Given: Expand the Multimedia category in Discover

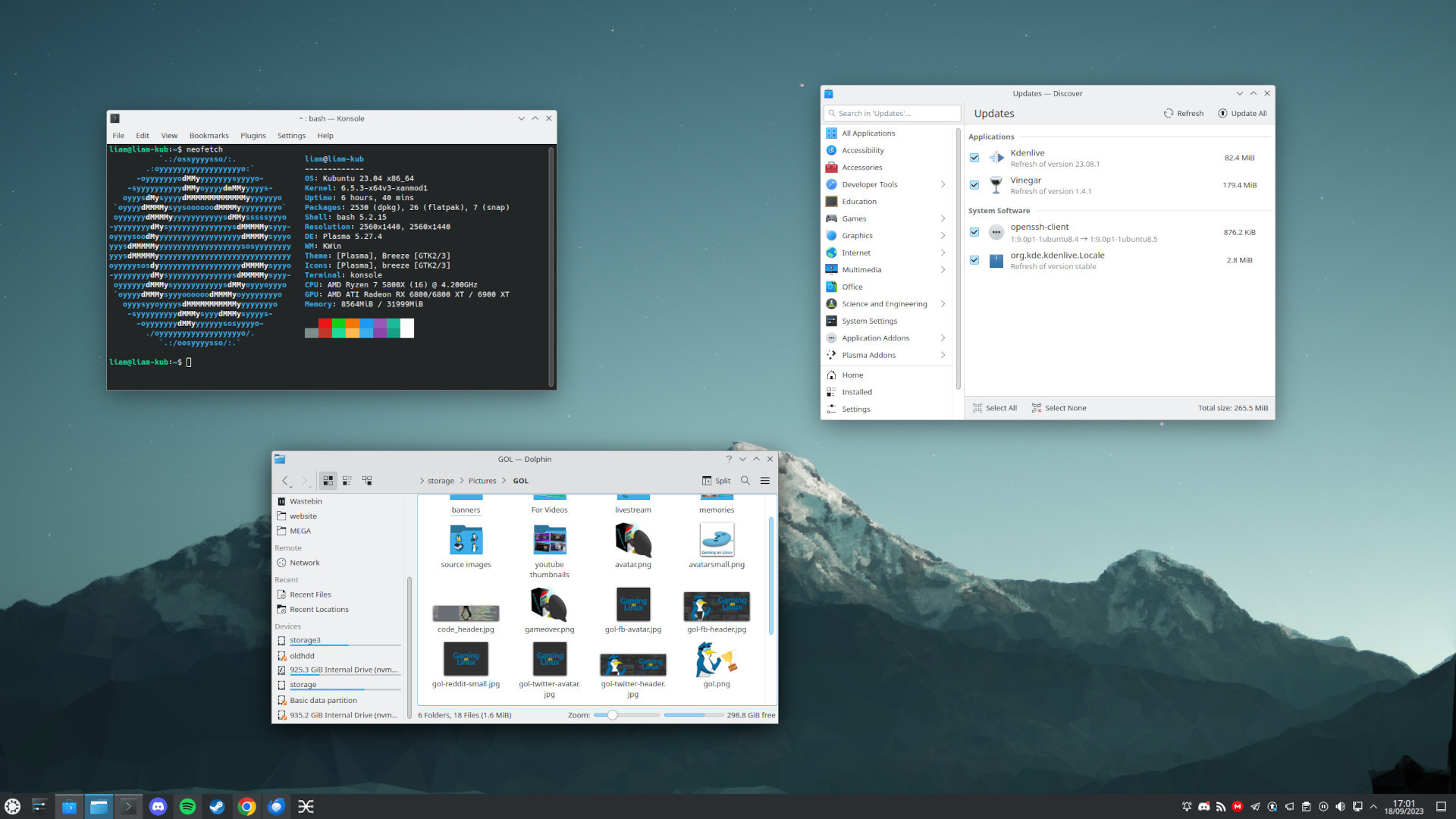Looking at the screenshot, I should coord(943,270).
